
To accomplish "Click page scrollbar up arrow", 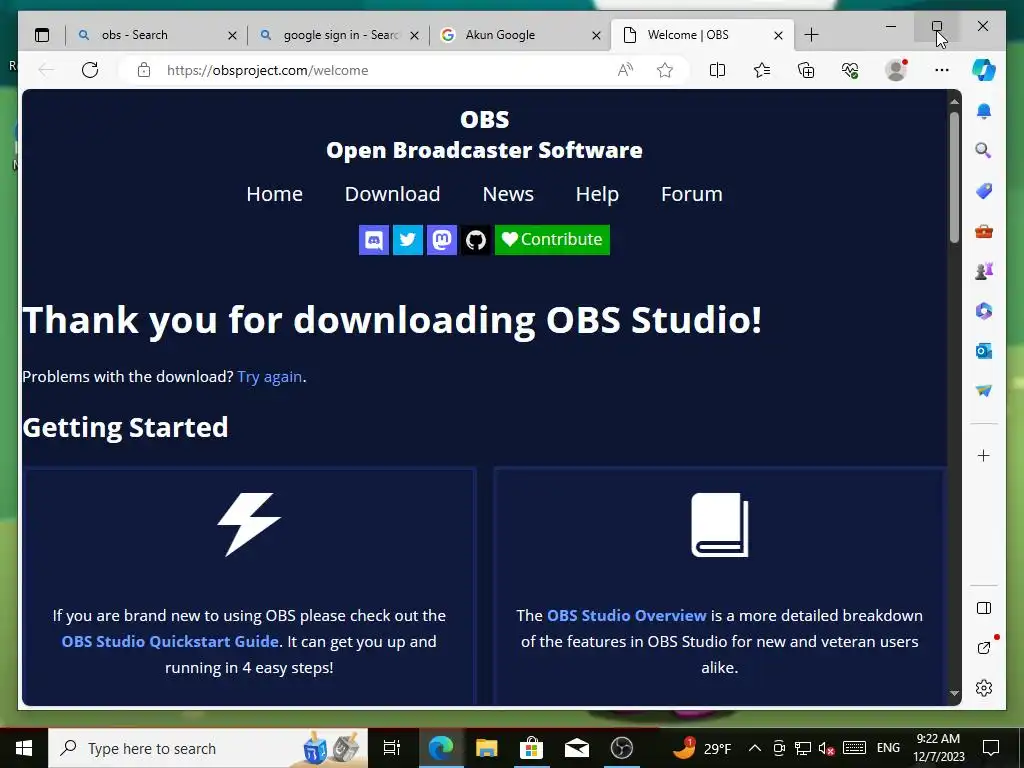I will [x=954, y=101].
